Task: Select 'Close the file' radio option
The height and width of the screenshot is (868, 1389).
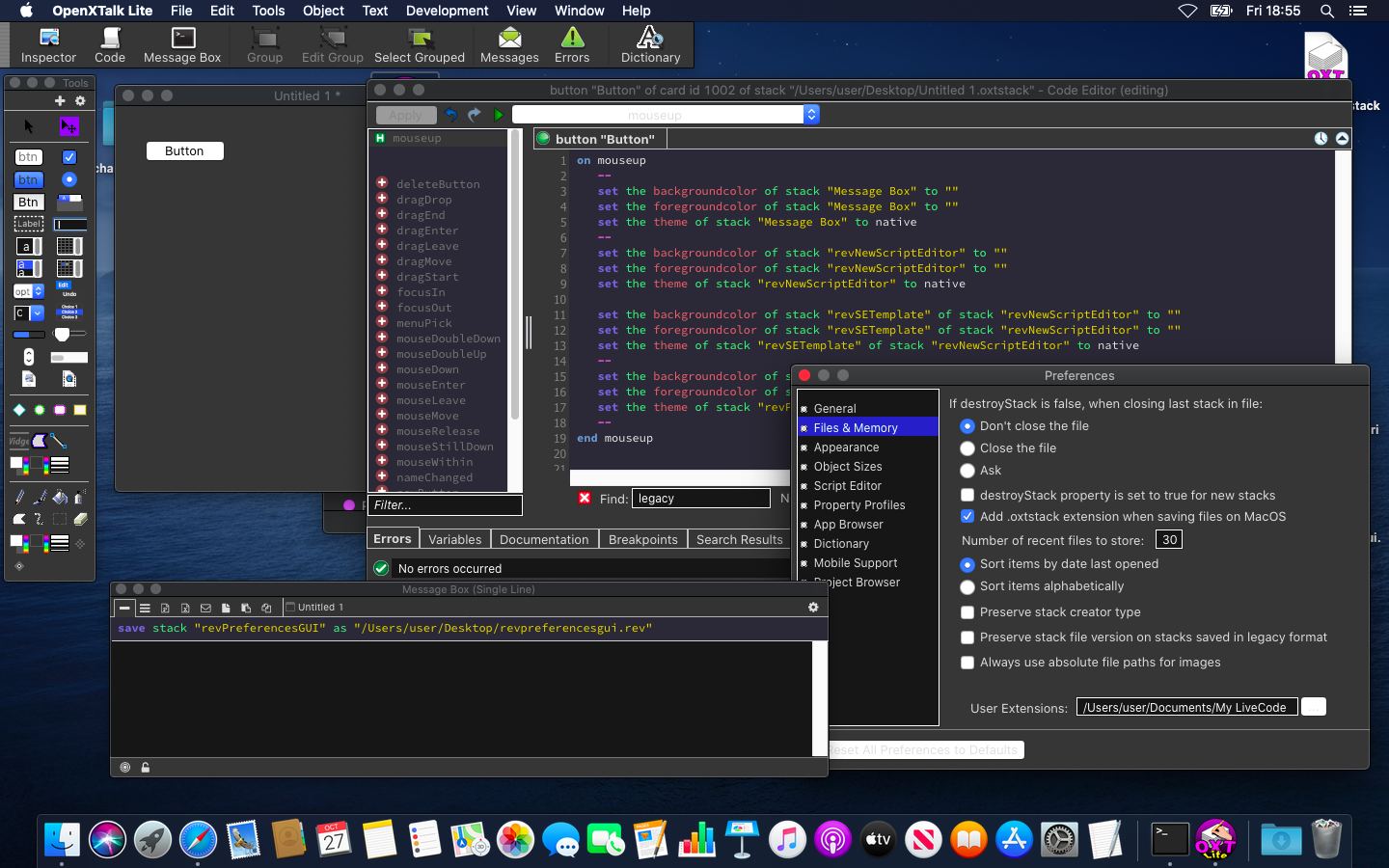Action: click(x=967, y=448)
